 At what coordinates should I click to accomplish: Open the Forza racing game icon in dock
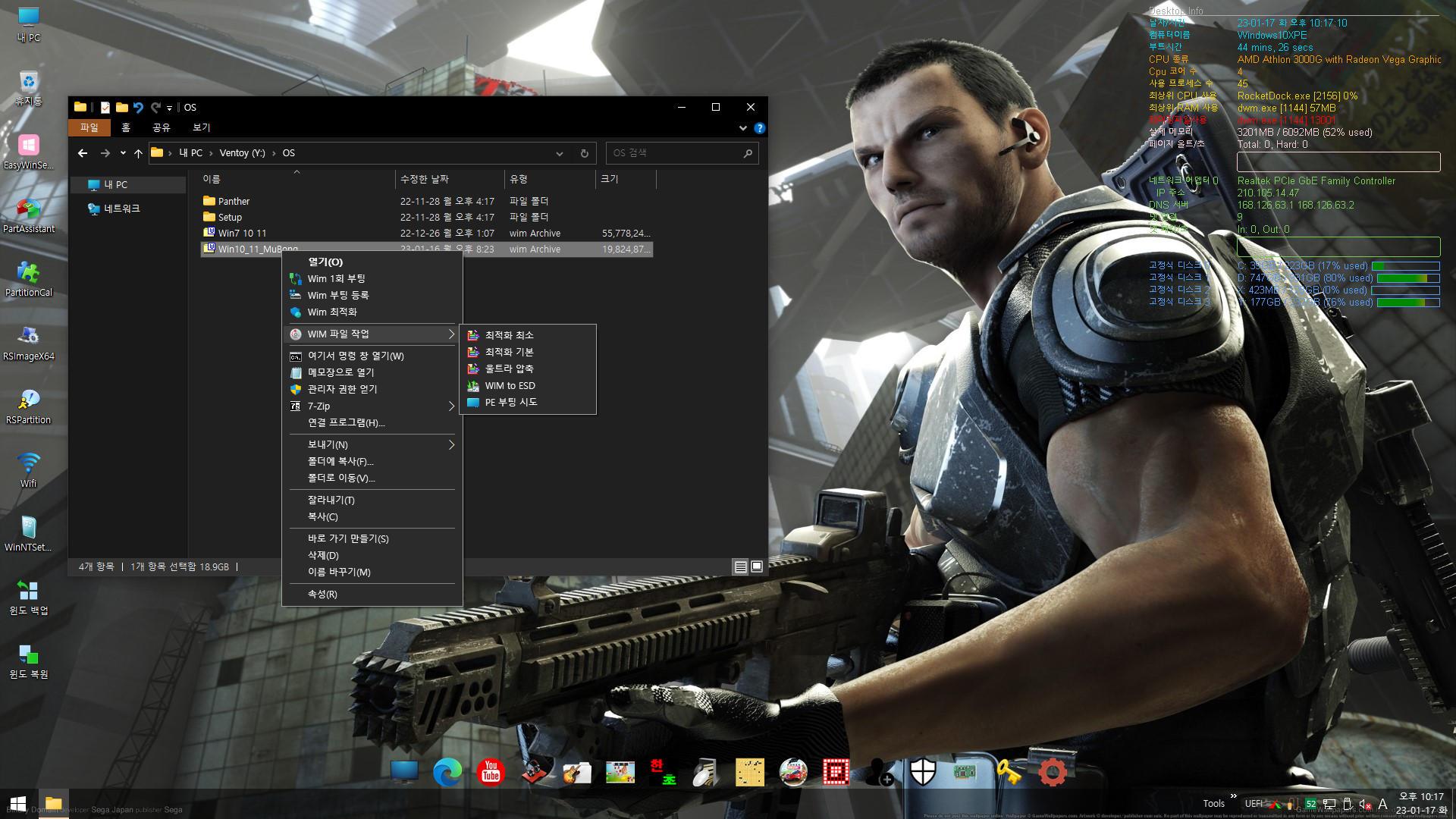tap(793, 772)
